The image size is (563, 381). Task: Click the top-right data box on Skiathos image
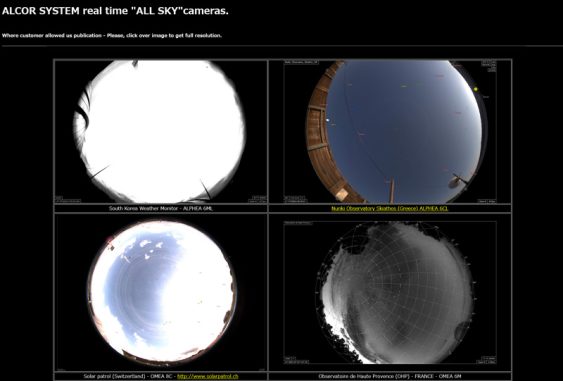489,67
